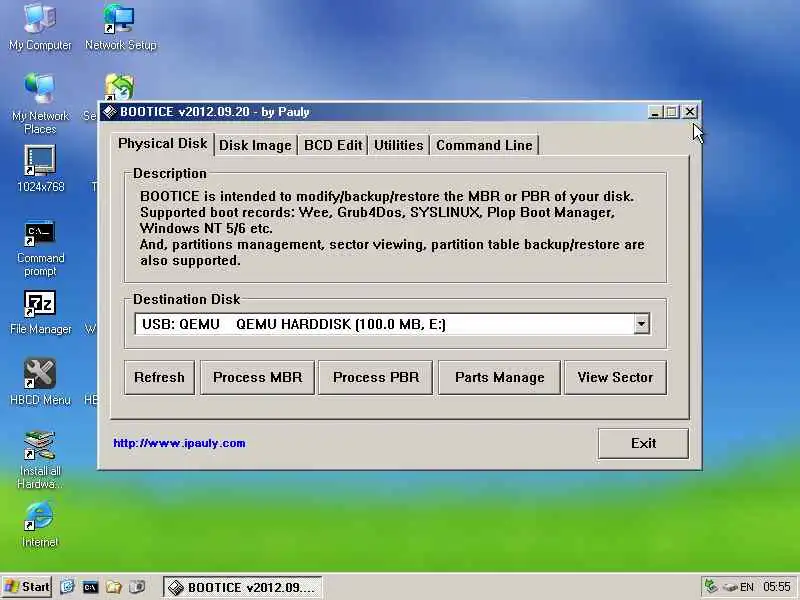The height and width of the screenshot is (600, 800).
Task: Launch the Command prompt desktop icon
Action: pyautogui.click(x=40, y=249)
